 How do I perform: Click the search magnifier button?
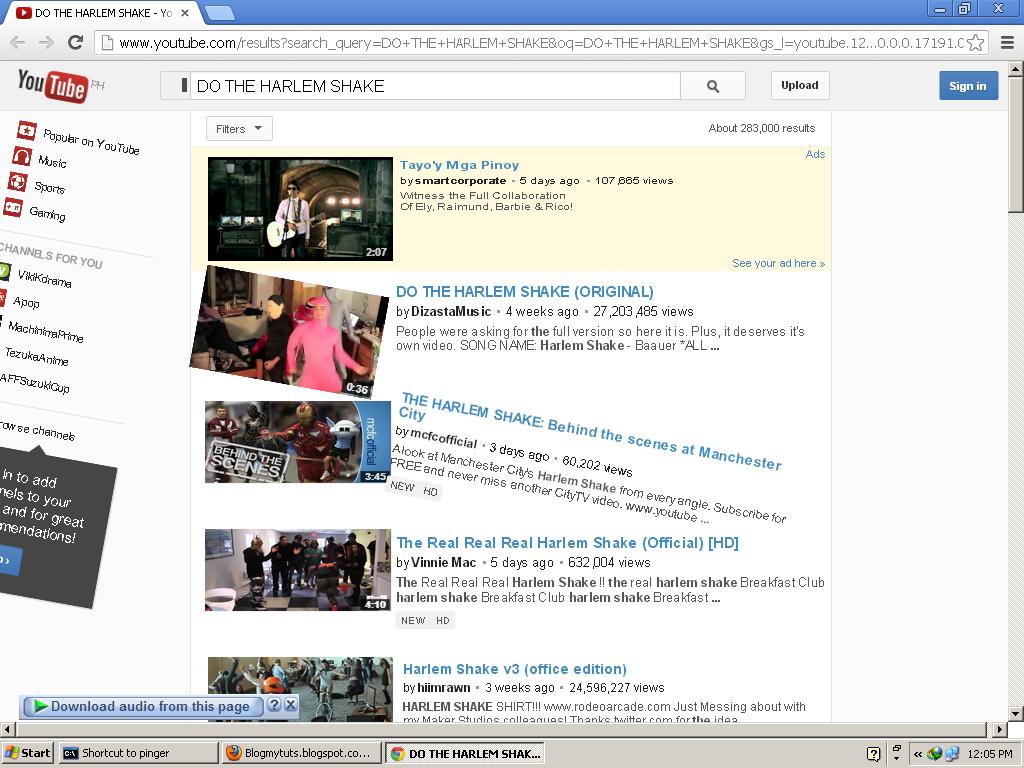[713, 86]
